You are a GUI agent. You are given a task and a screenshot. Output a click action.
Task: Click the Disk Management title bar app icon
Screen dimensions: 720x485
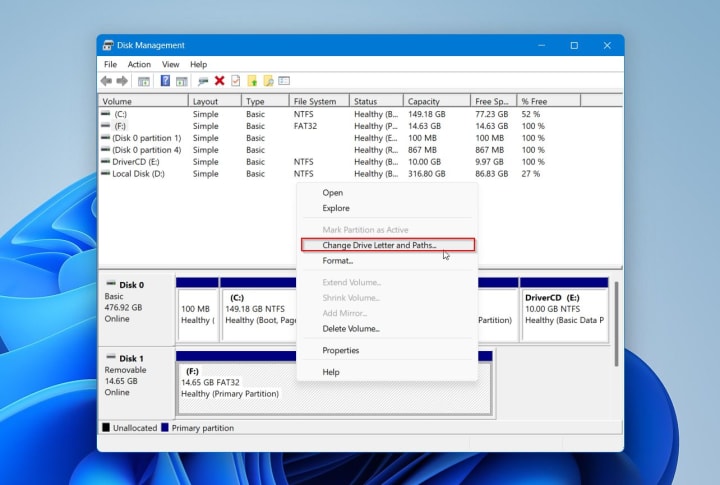click(x=108, y=45)
